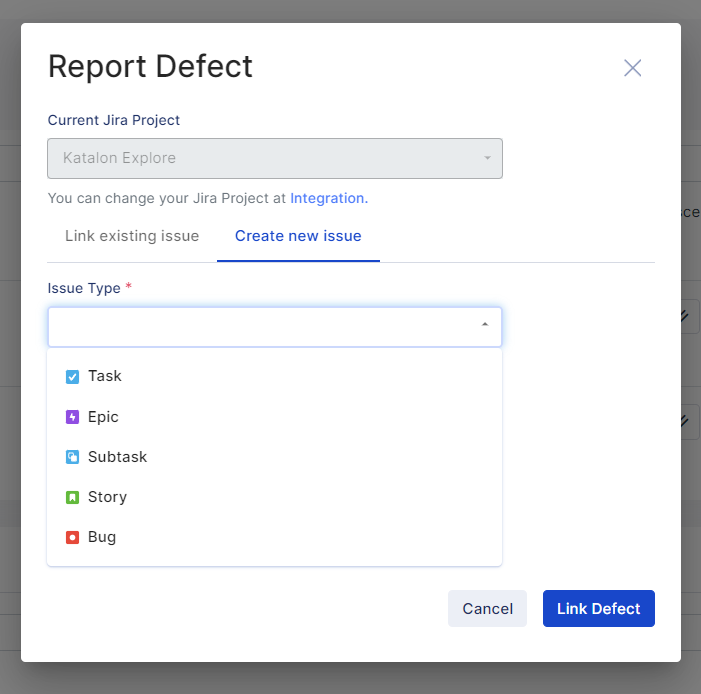This screenshot has width=701, height=694.
Task: Choose Epic from the issue type list
Action: click(x=103, y=417)
